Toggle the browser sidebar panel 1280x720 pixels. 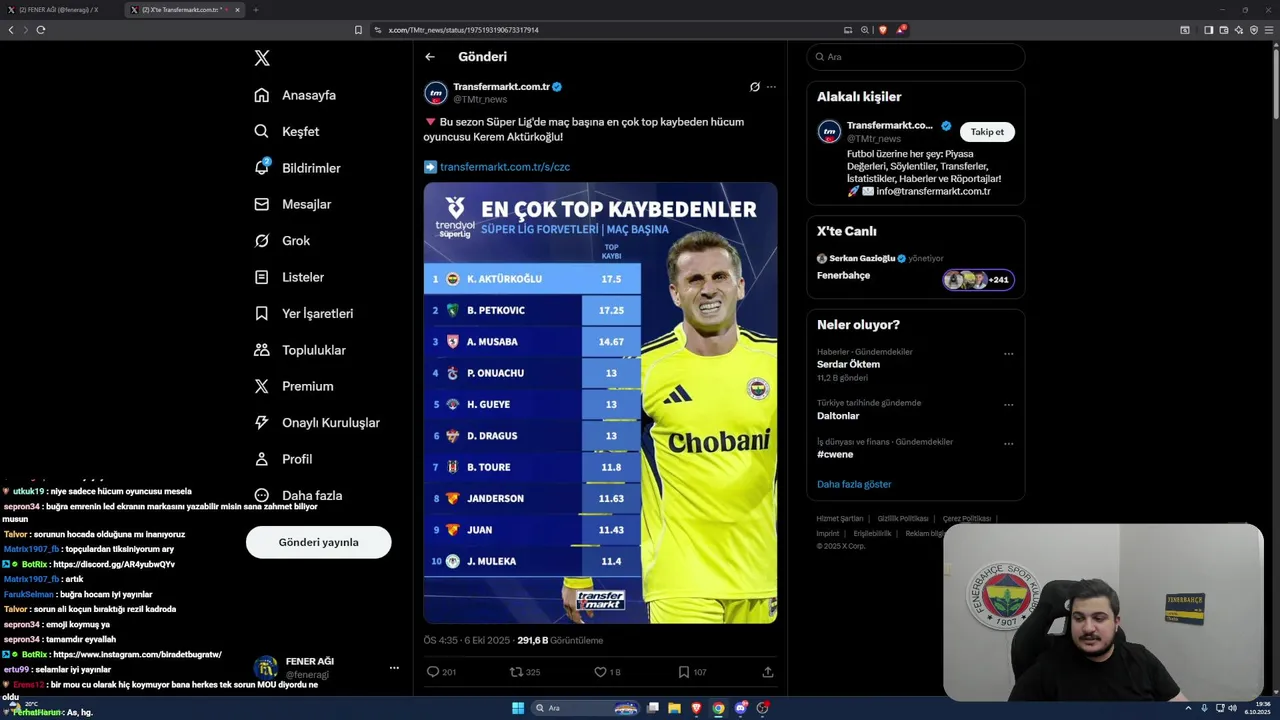tap(1209, 30)
